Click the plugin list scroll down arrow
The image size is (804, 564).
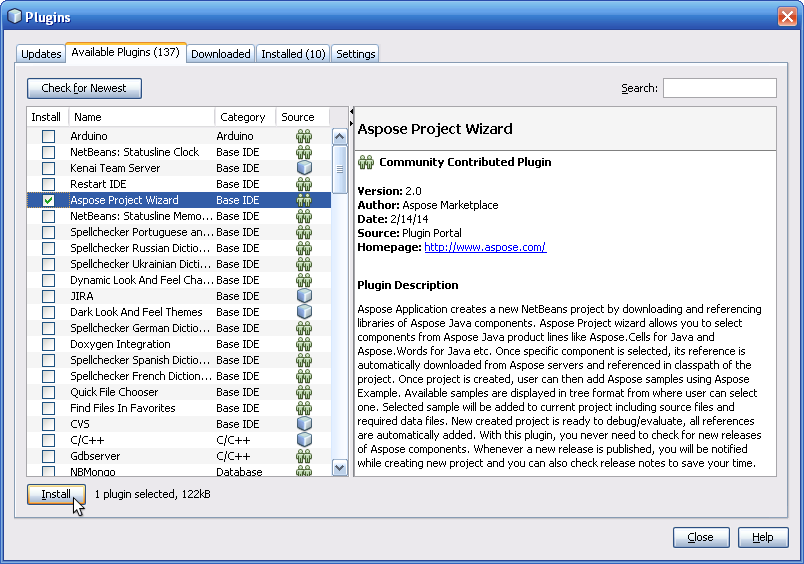point(339,467)
